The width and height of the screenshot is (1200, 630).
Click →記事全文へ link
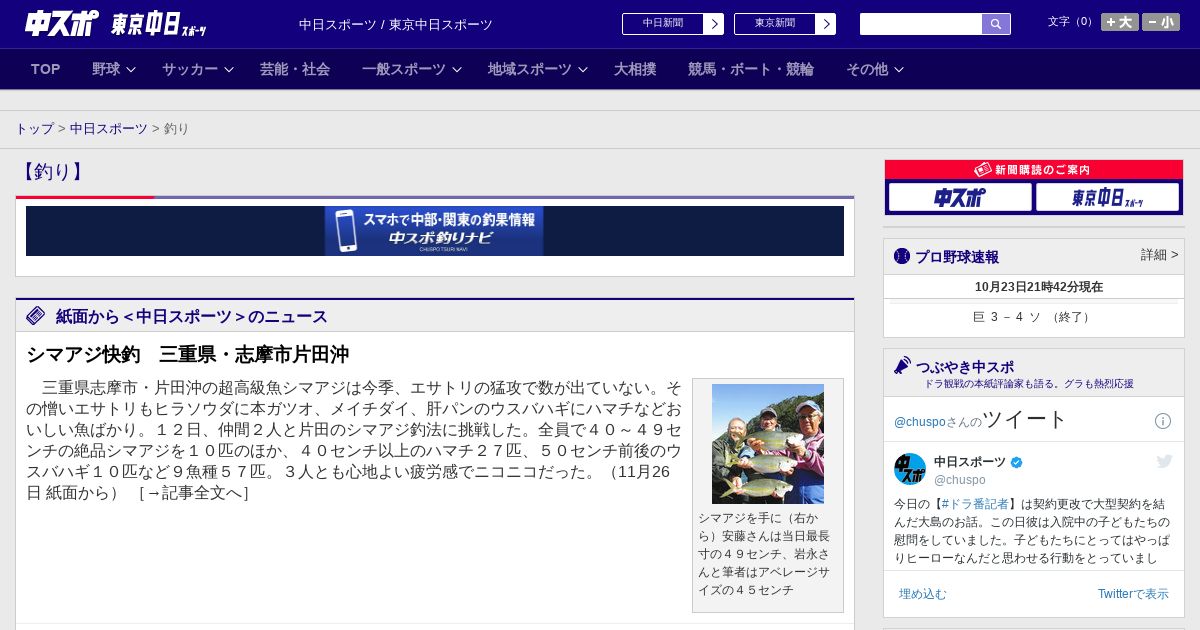click(194, 493)
